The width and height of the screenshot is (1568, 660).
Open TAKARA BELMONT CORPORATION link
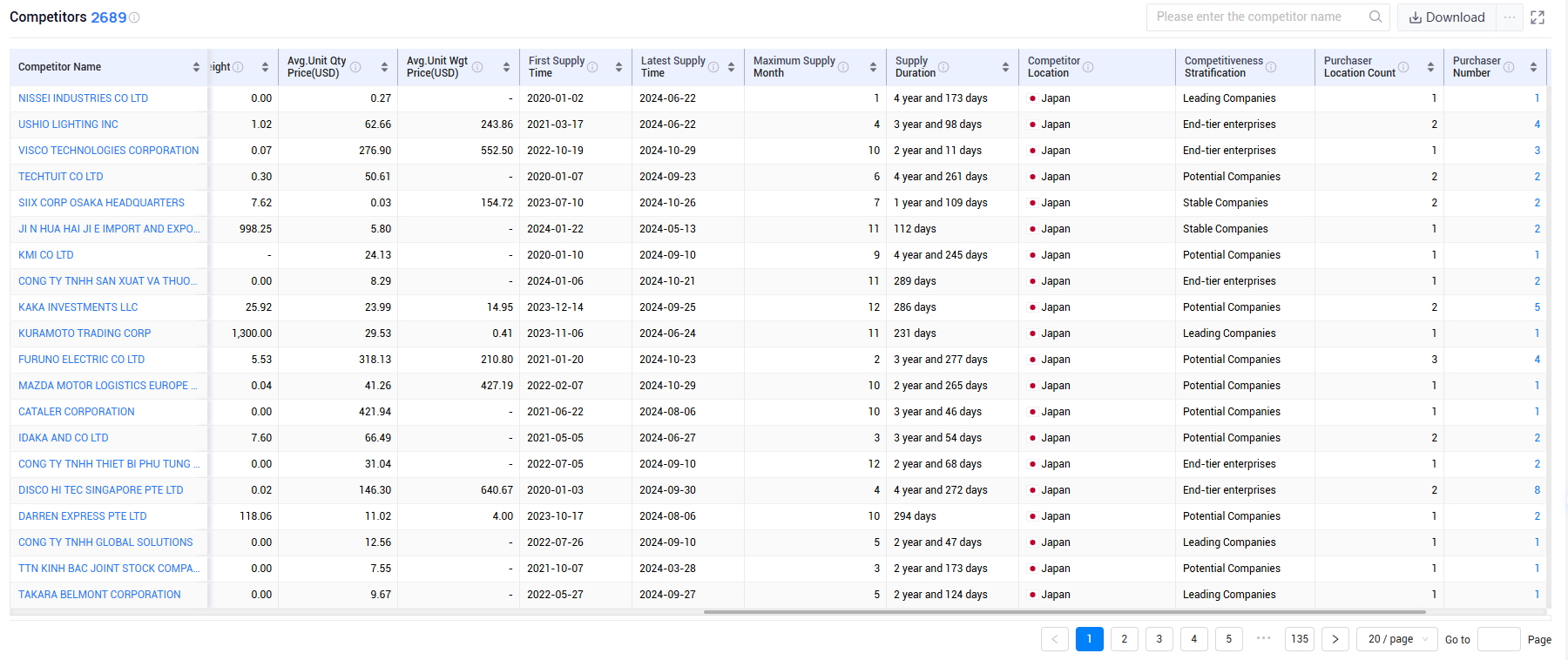(99, 595)
